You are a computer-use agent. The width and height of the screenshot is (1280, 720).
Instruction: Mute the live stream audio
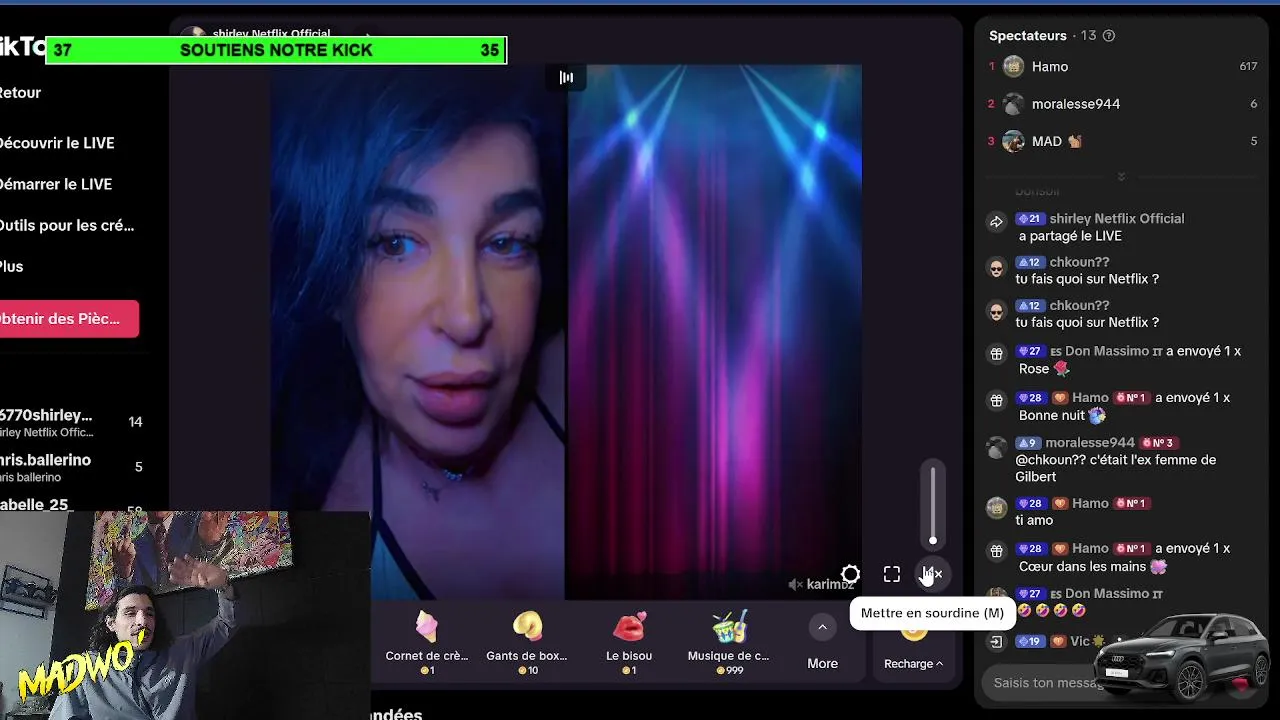point(932,574)
